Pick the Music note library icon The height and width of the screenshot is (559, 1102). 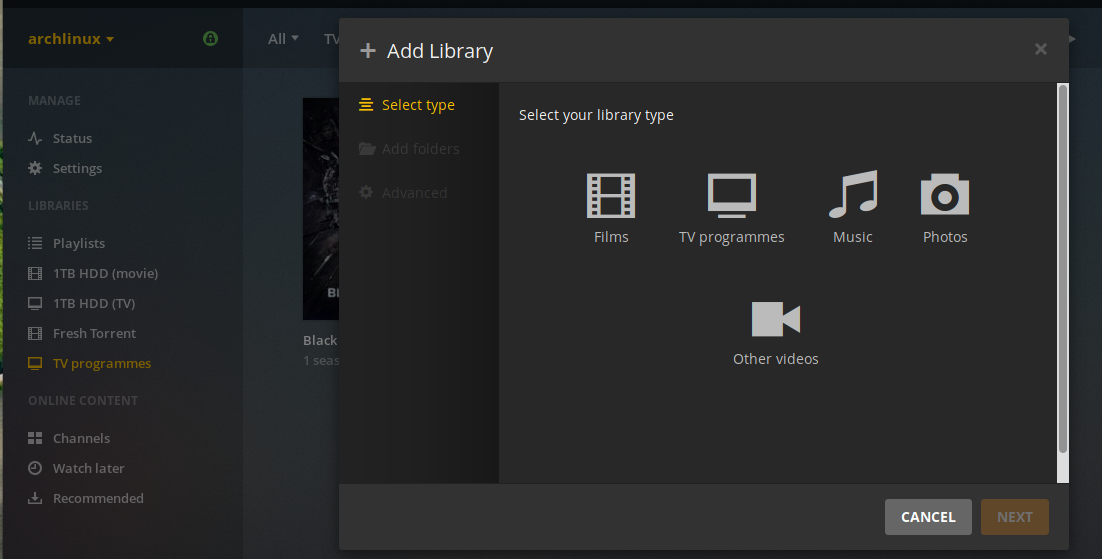tap(852, 195)
